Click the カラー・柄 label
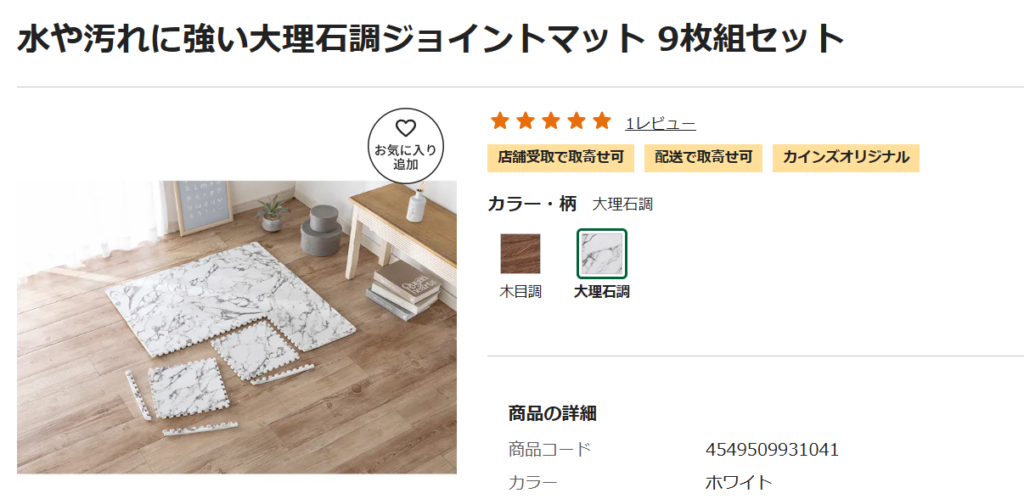Screen dimensions: 1024x499 click(x=532, y=204)
